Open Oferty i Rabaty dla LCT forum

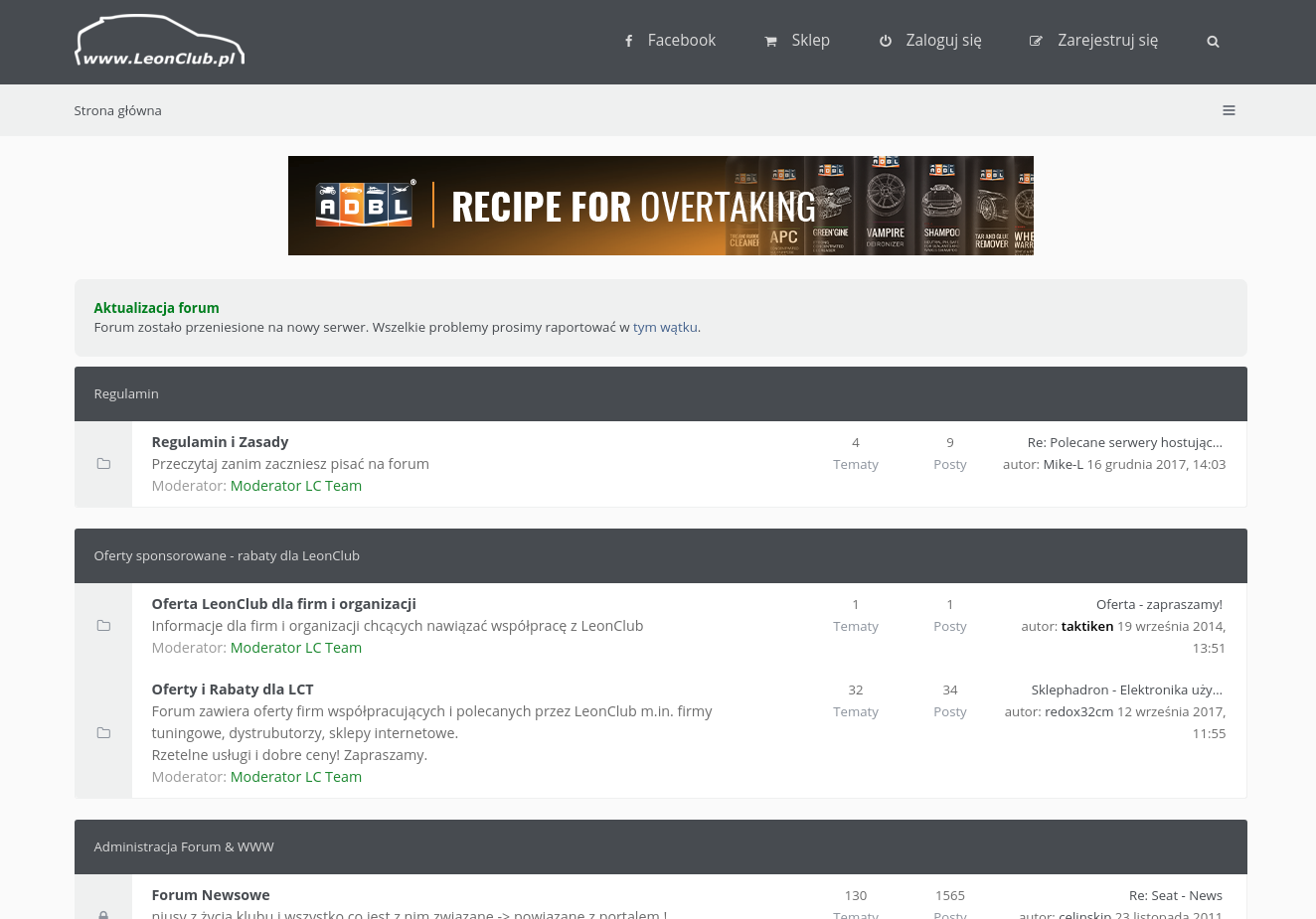tap(233, 689)
